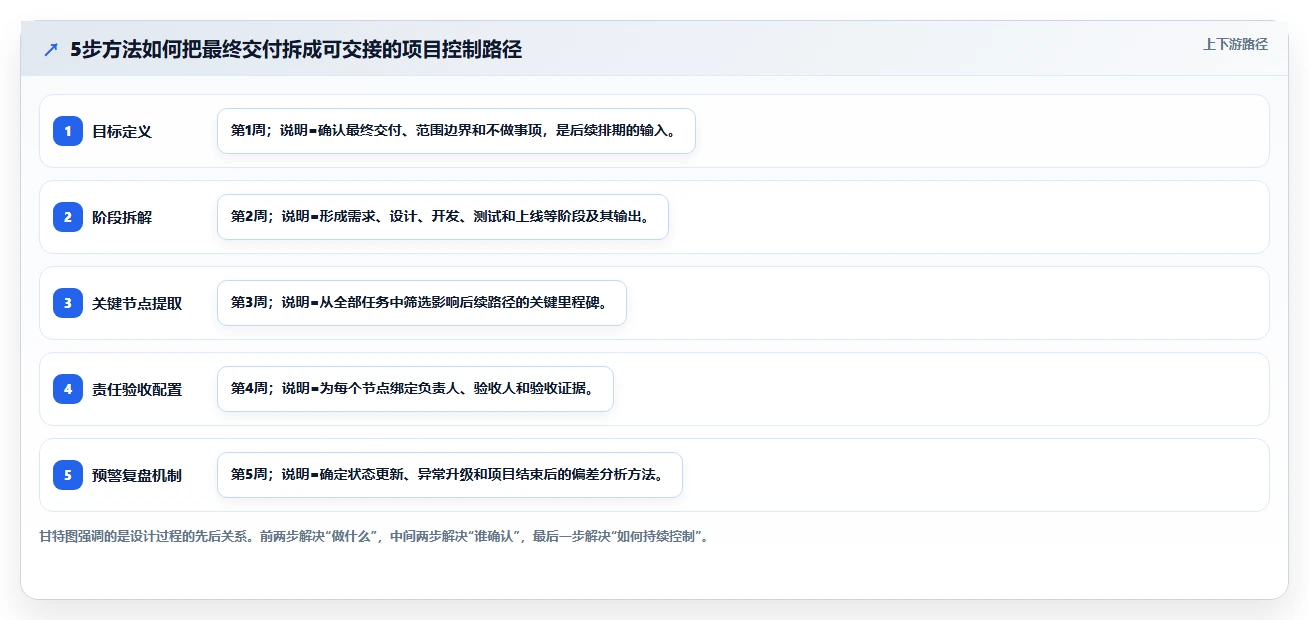Select the 责任验收配置 step label
The width and height of the screenshot is (1309, 620).
pos(137,389)
